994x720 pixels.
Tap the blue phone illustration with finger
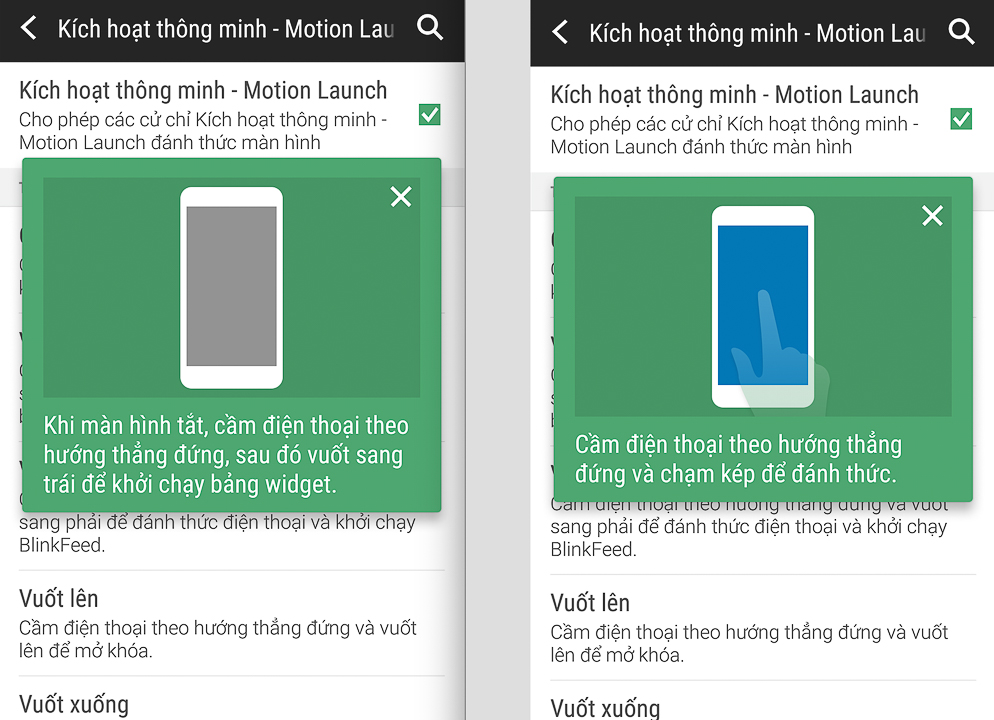pyautogui.click(x=763, y=307)
